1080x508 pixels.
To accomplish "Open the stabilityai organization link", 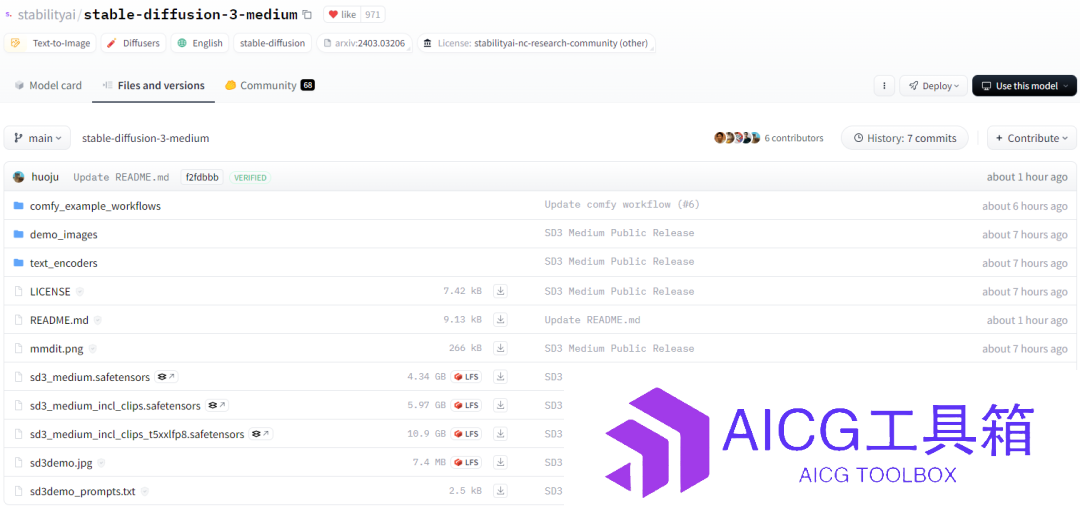I will point(45,14).
